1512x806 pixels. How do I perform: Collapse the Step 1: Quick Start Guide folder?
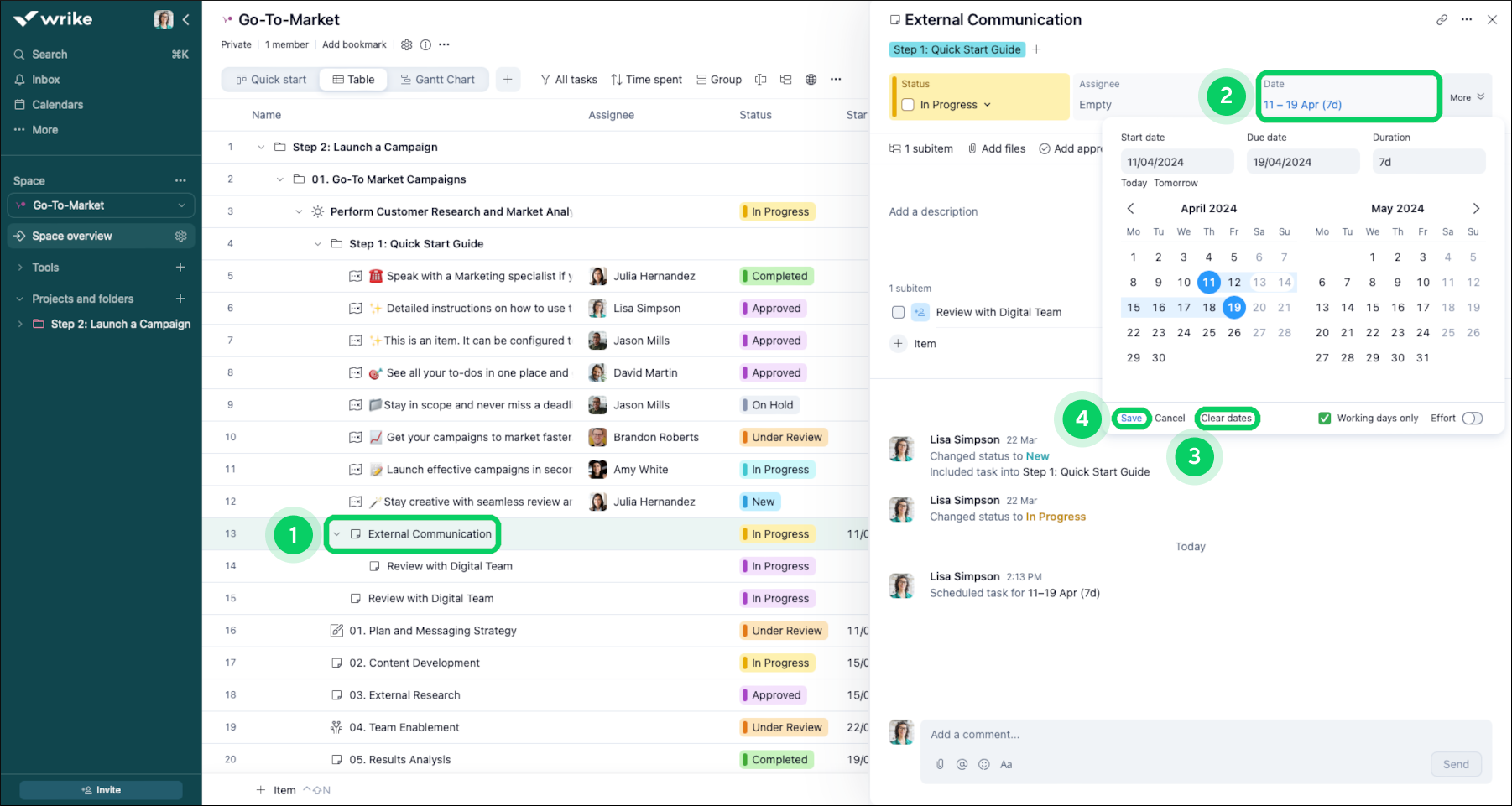click(317, 244)
